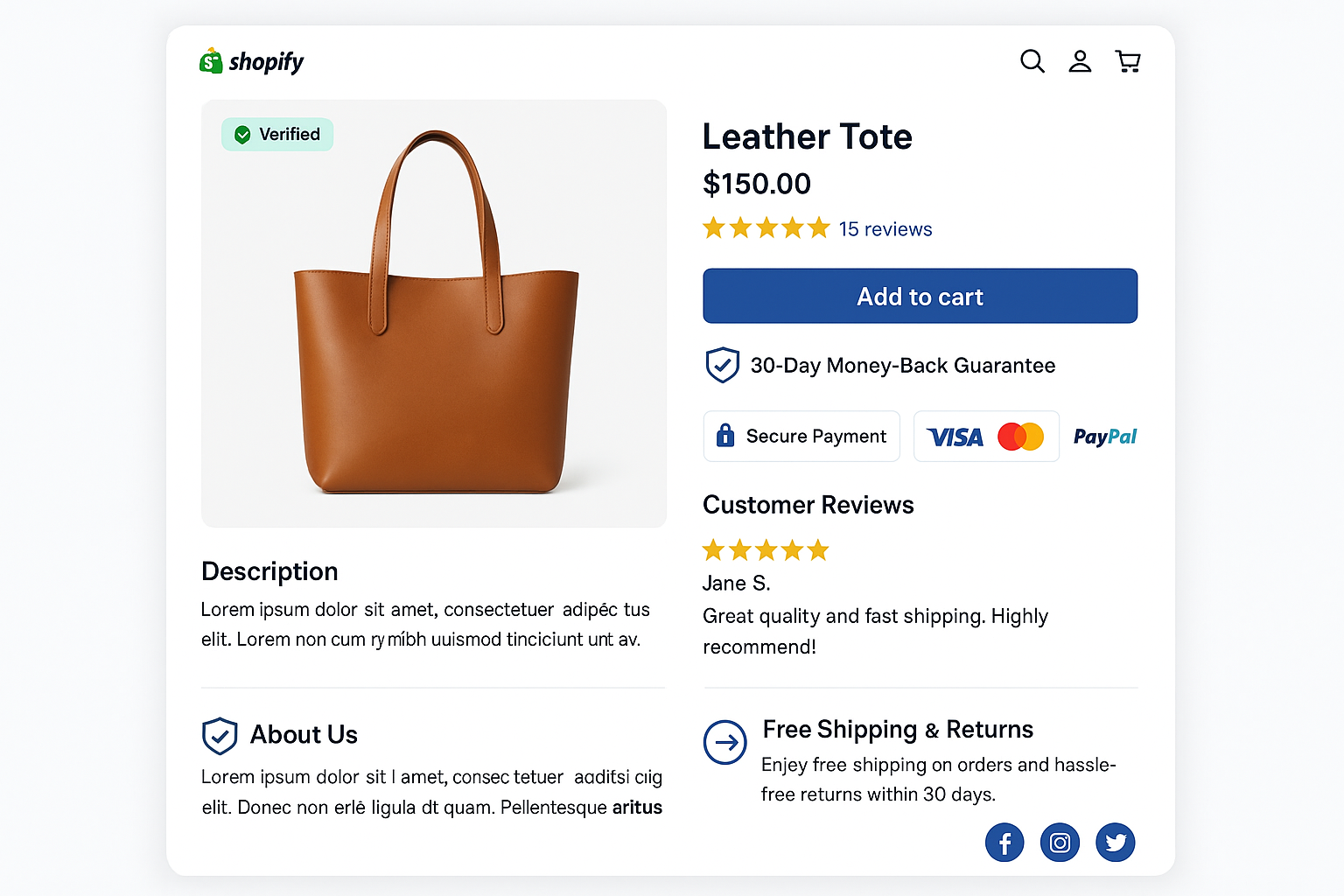Click the leather tote product image

point(433,313)
